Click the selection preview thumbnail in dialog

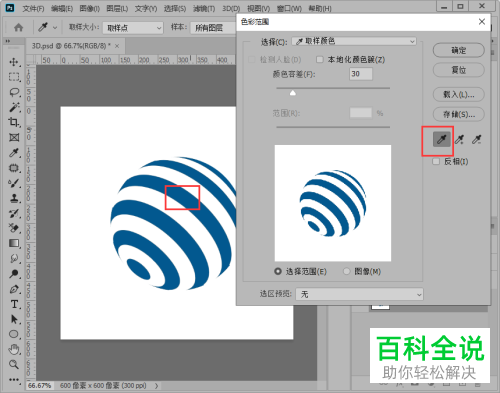tap(333, 203)
